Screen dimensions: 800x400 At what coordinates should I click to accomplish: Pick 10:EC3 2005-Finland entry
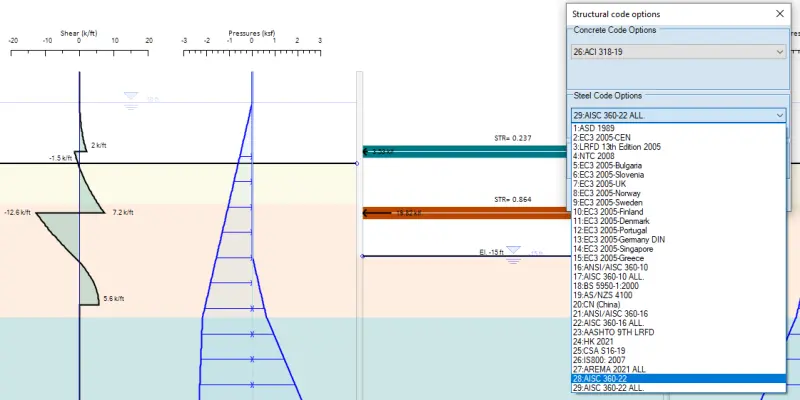pyautogui.click(x=678, y=212)
